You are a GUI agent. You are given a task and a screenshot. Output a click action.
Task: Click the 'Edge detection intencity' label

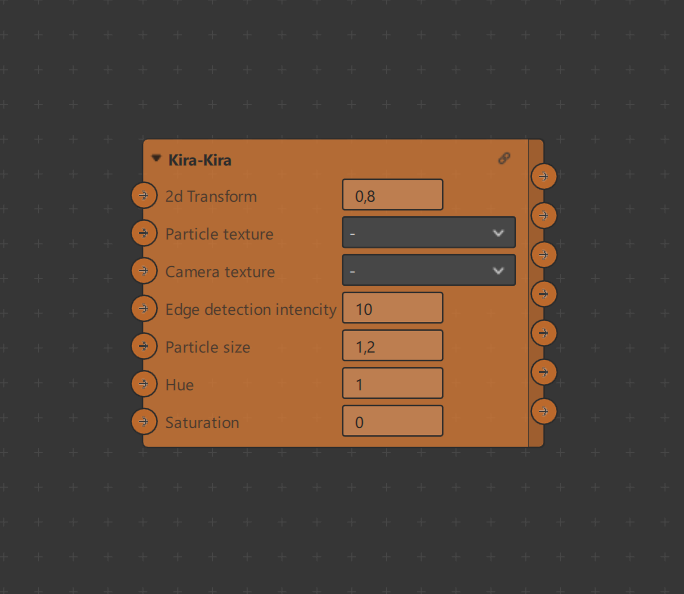pos(251,310)
